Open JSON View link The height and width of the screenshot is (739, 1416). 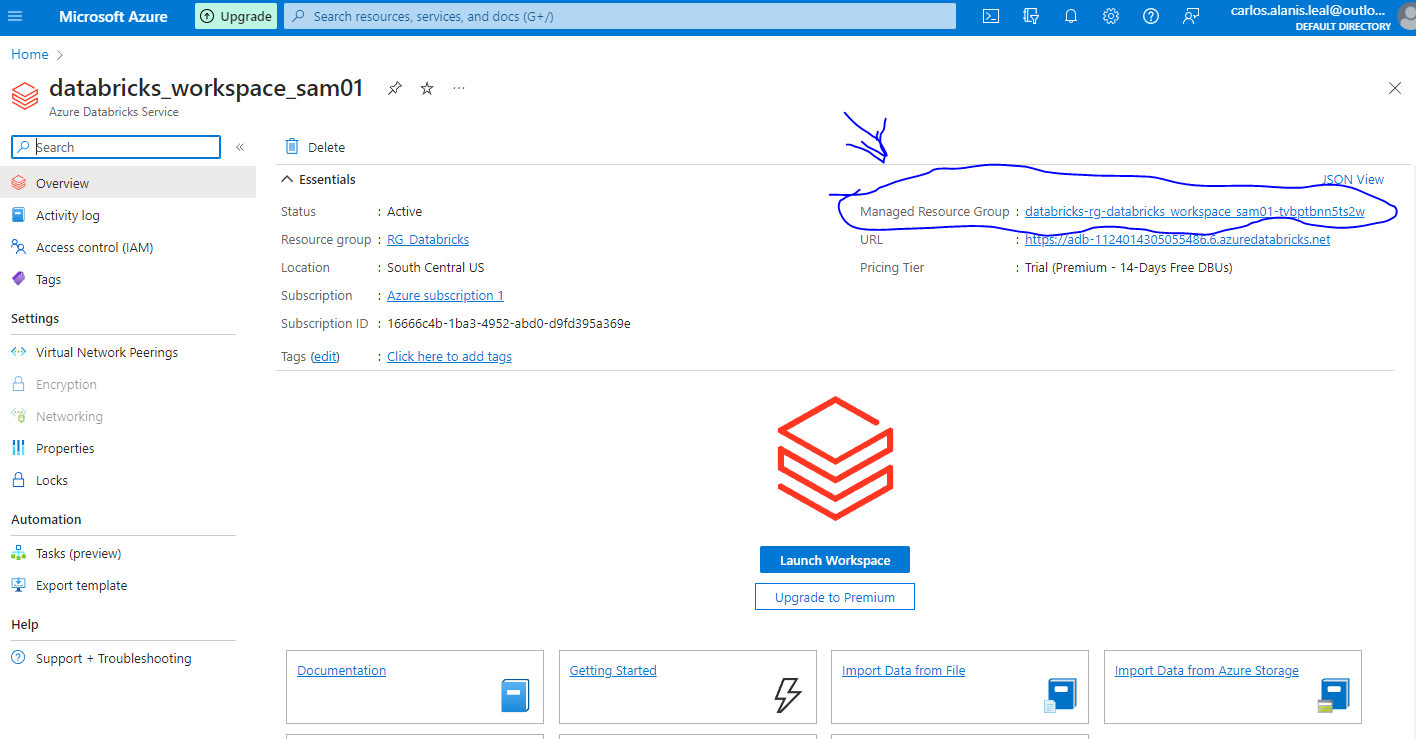click(x=1353, y=180)
